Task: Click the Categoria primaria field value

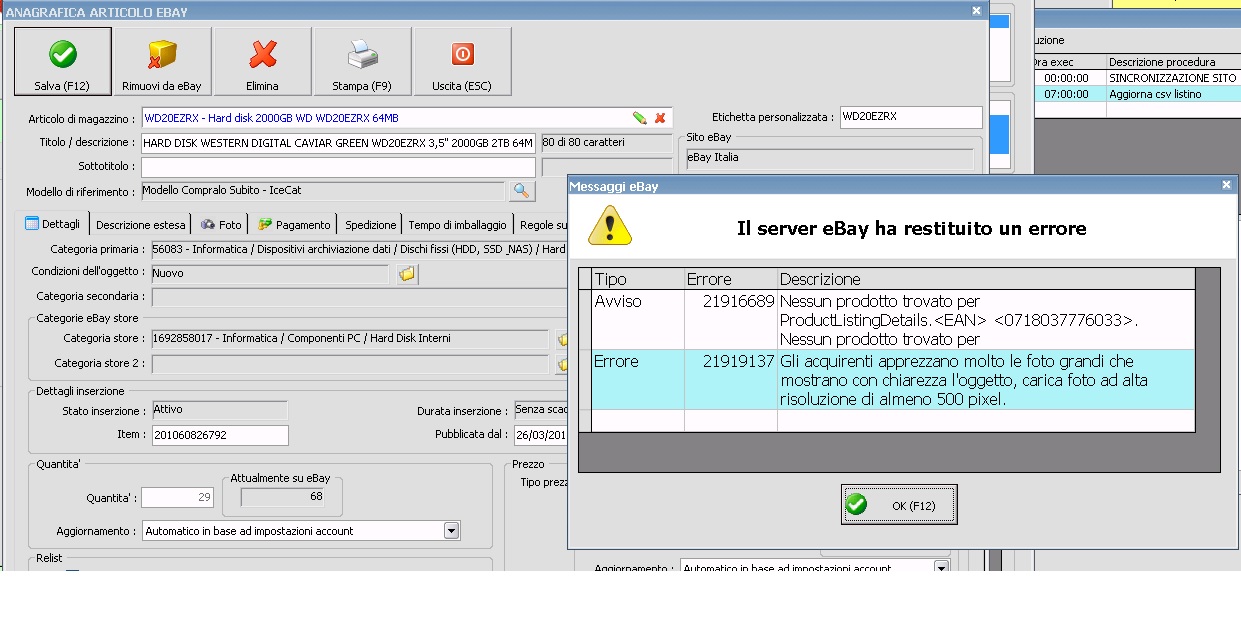Action: pyautogui.click(x=359, y=249)
